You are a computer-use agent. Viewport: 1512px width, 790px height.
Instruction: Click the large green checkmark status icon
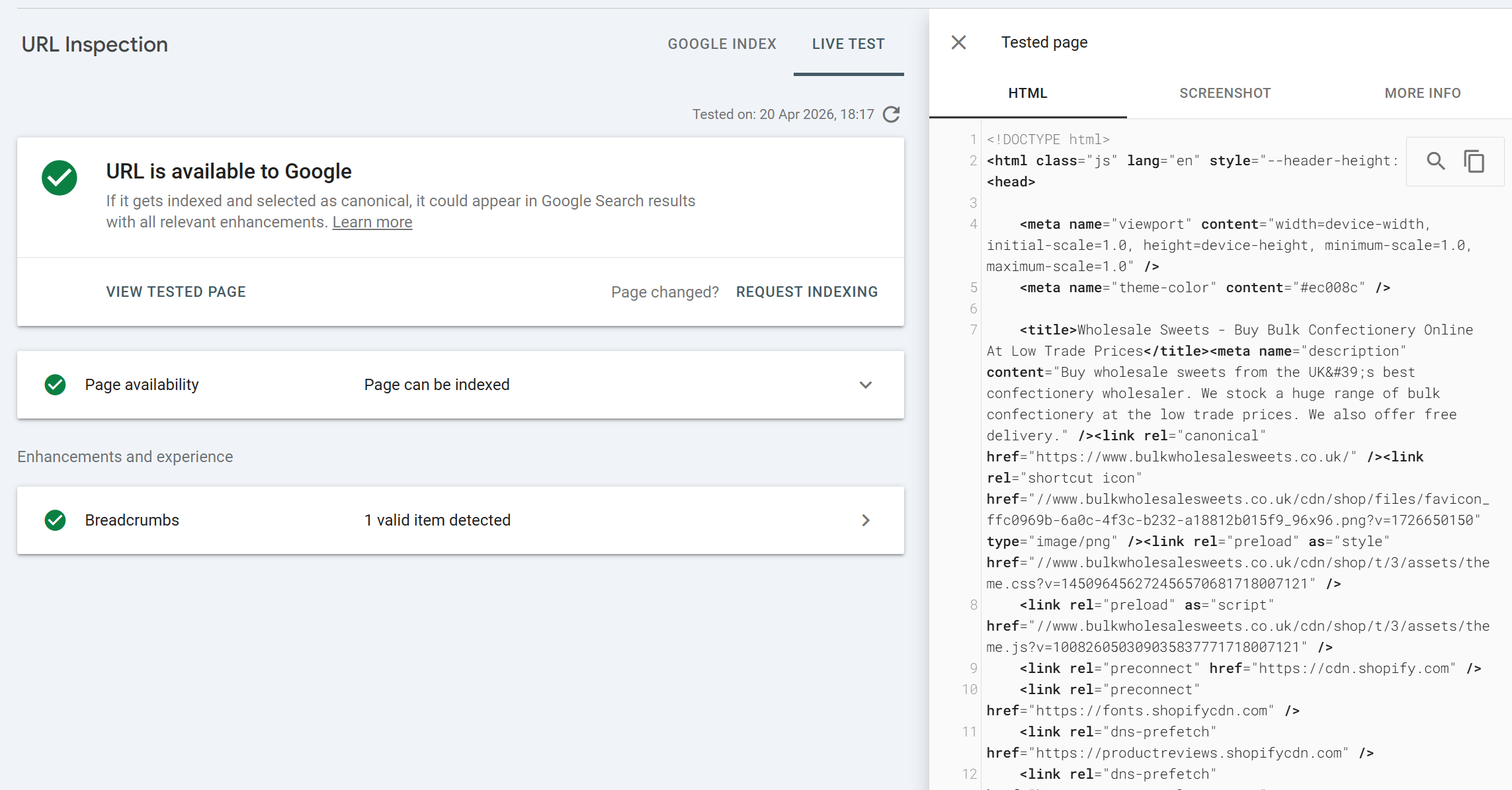pos(60,178)
